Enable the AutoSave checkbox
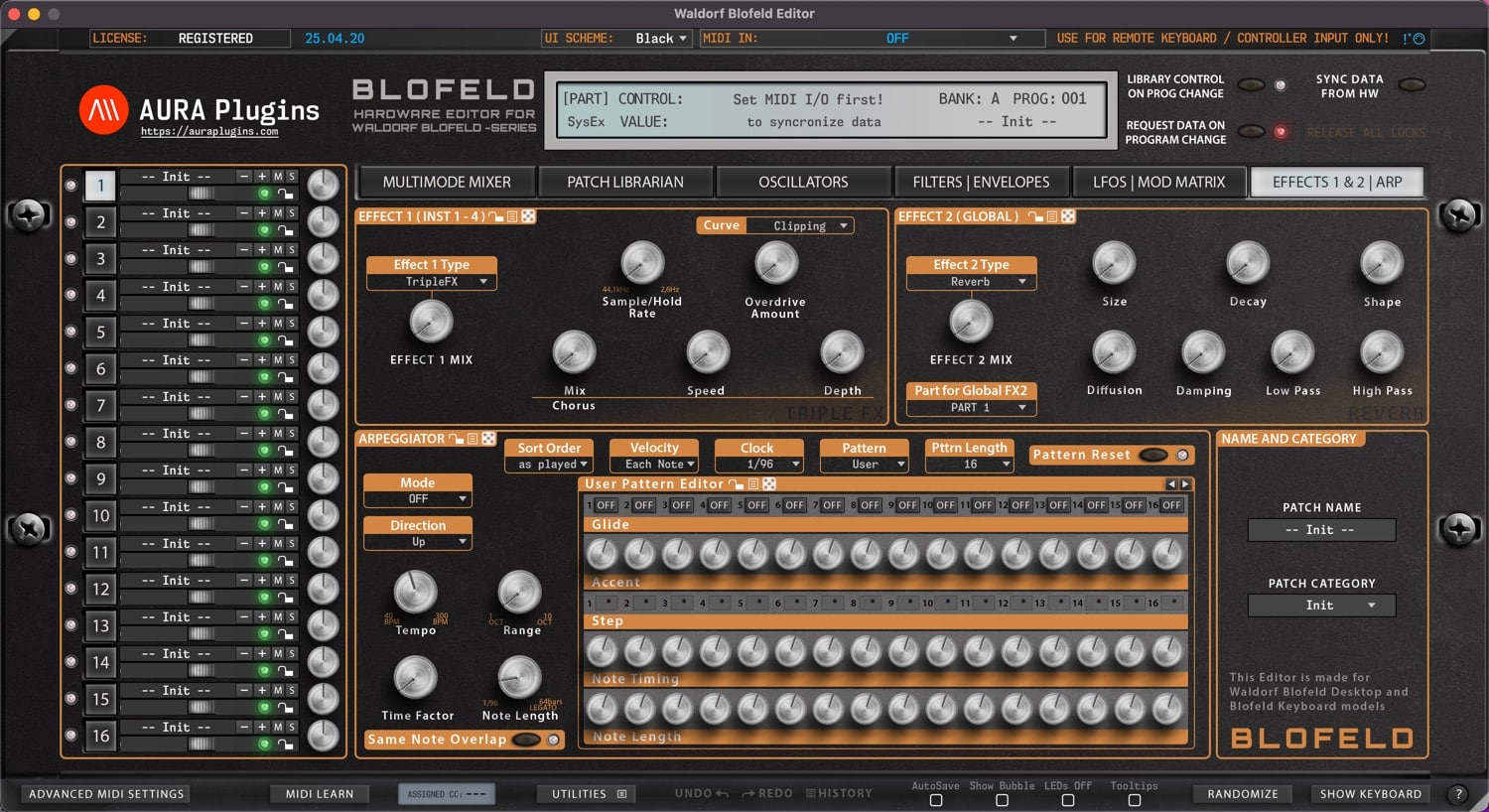This screenshot has height=812, width=1489. (935, 800)
